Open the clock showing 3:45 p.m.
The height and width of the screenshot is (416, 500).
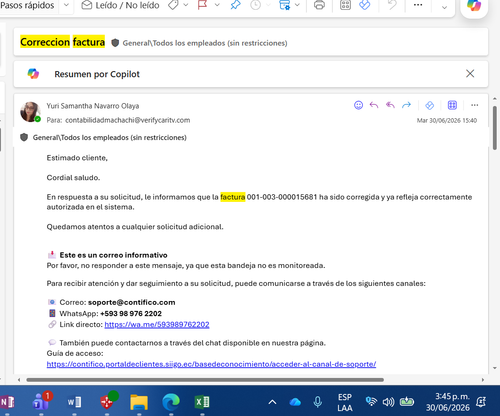click(x=448, y=402)
